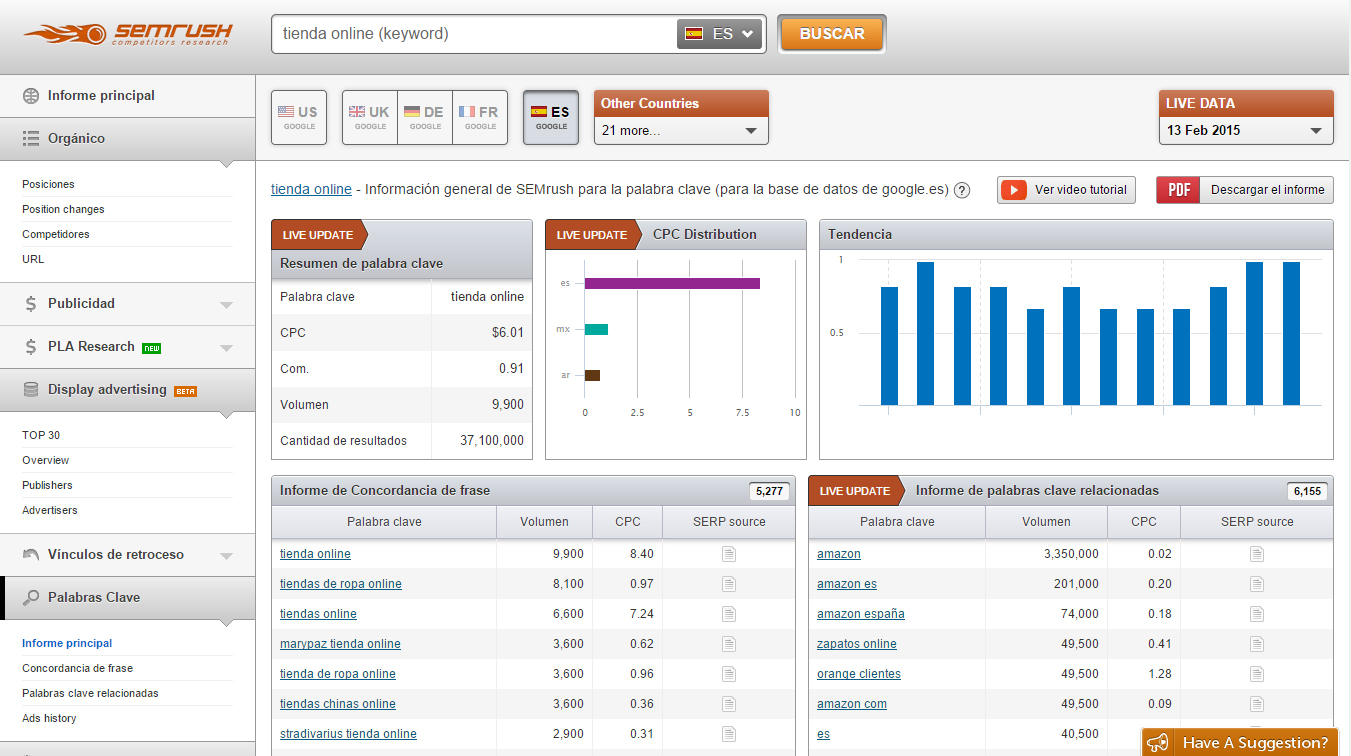Open the Live Data date dropdown
The height and width of the screenshot is (756, 1351).
1246,130
